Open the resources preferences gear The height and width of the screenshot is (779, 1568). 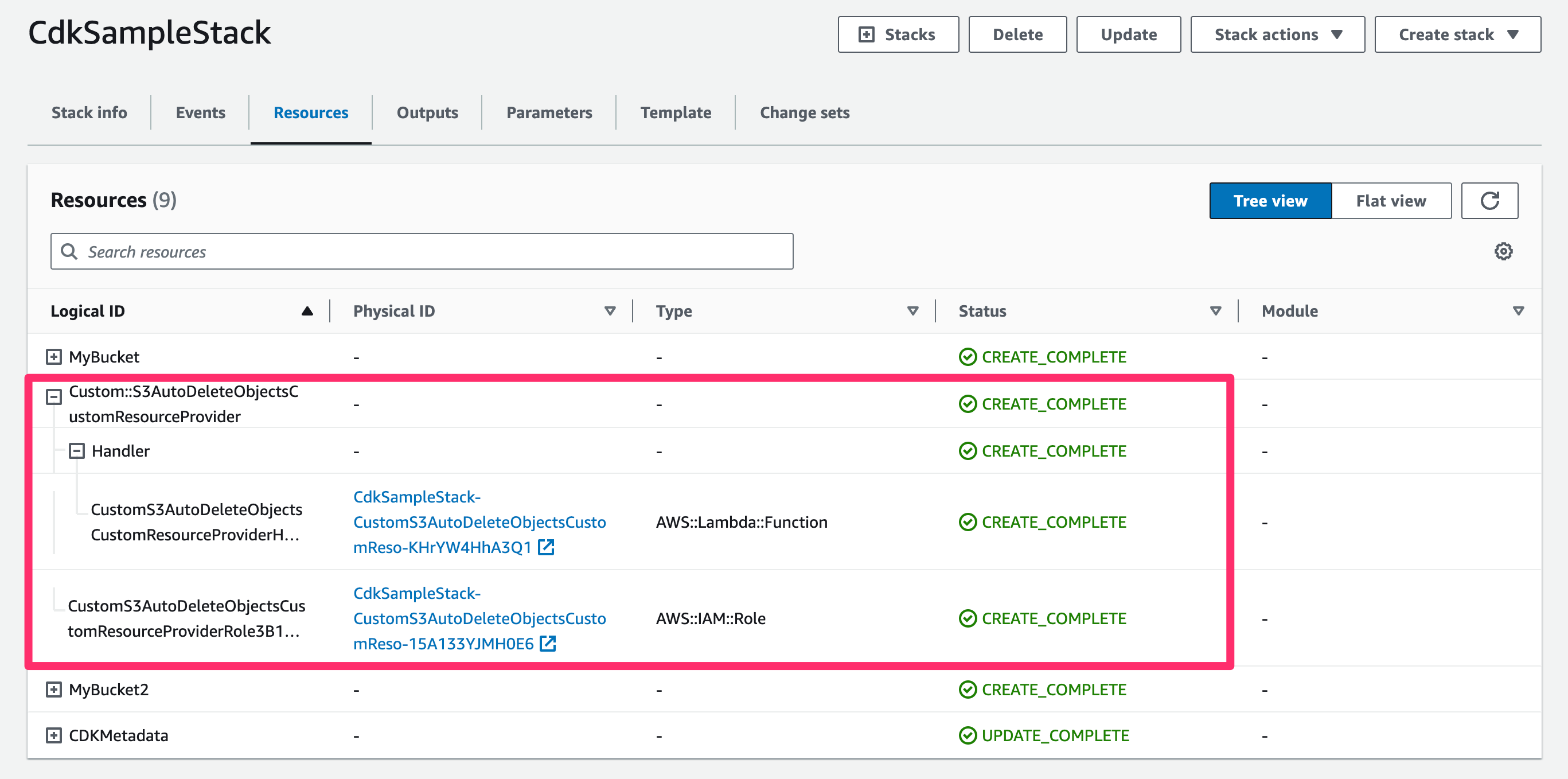(1503, 251)
